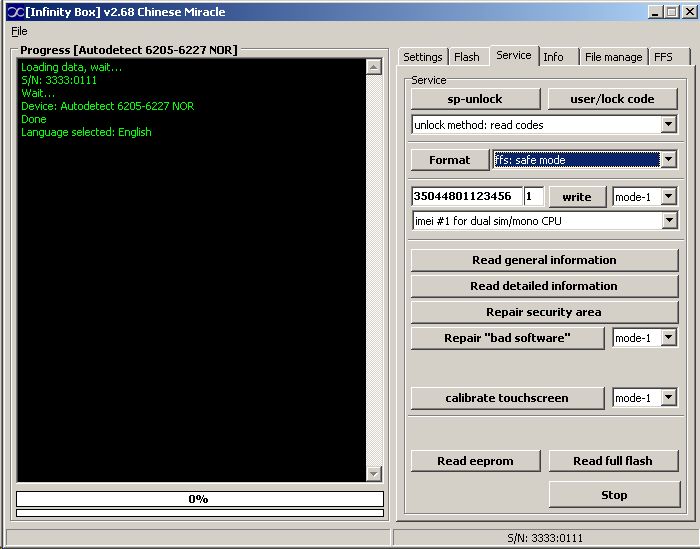The image size is (700, 549).
Task: Click the sp-unlock button
Action: [475, 99]
